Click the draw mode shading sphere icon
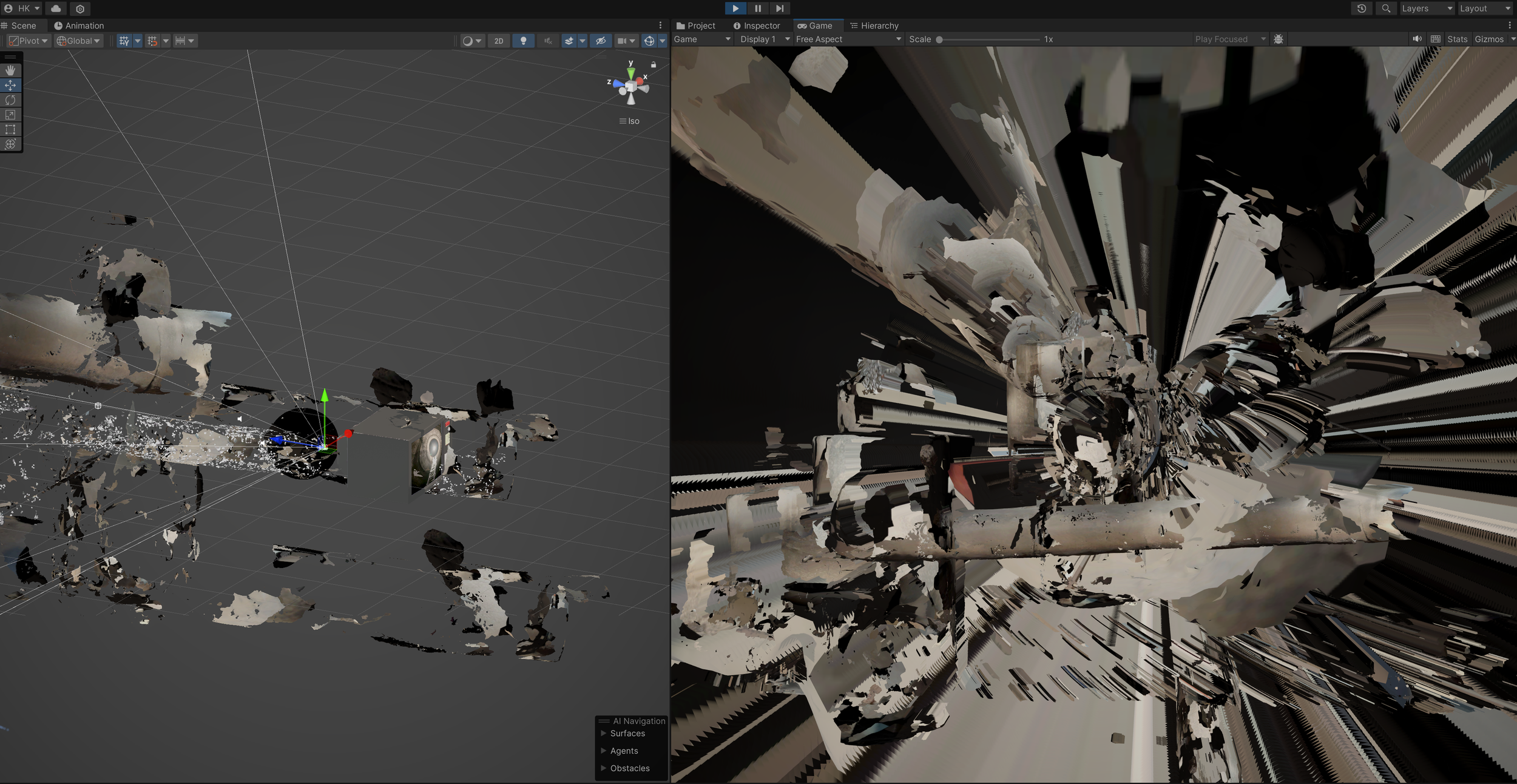Screen dimensions: 1517x784 point(467,41)
